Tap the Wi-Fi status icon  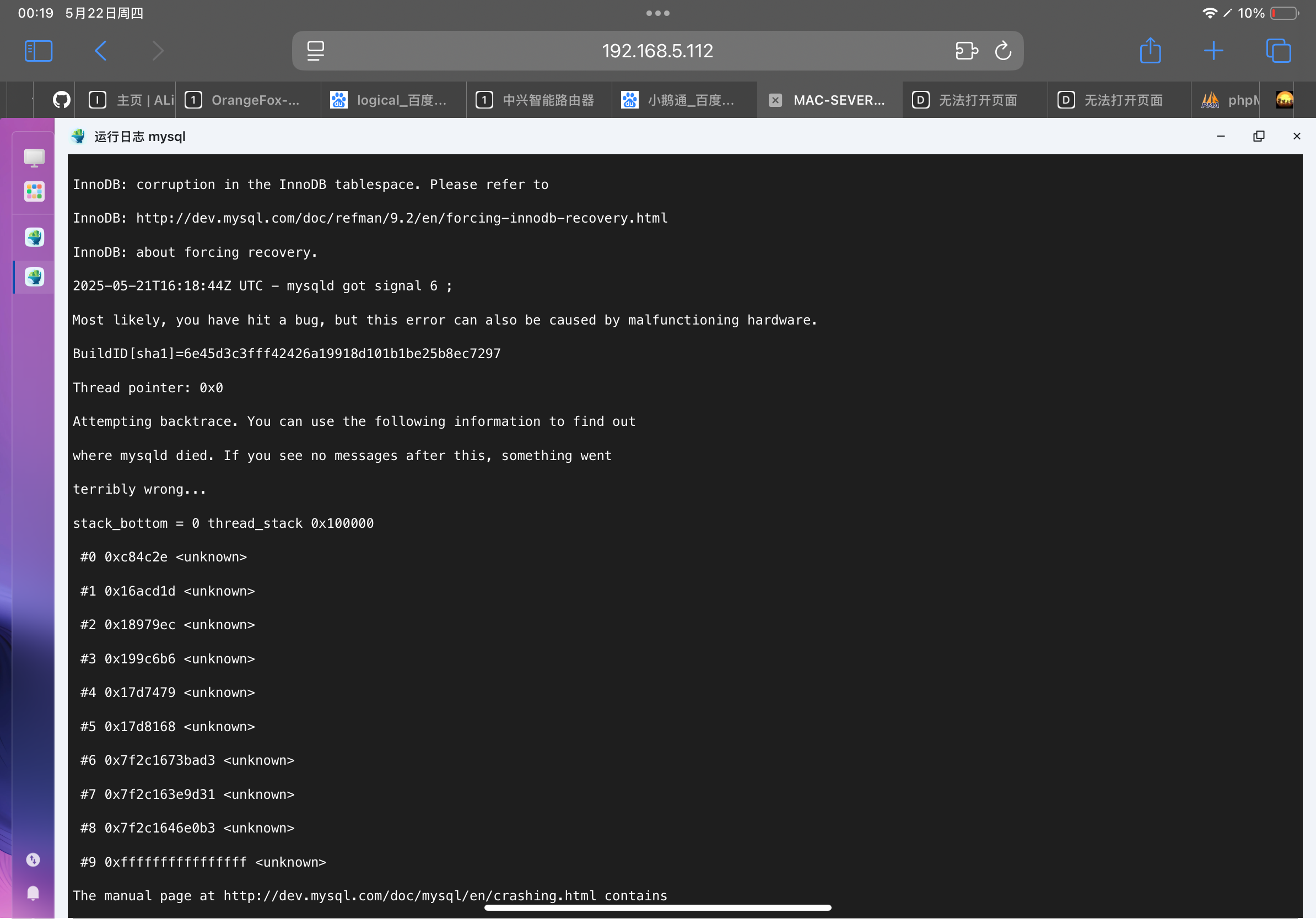1210,13
